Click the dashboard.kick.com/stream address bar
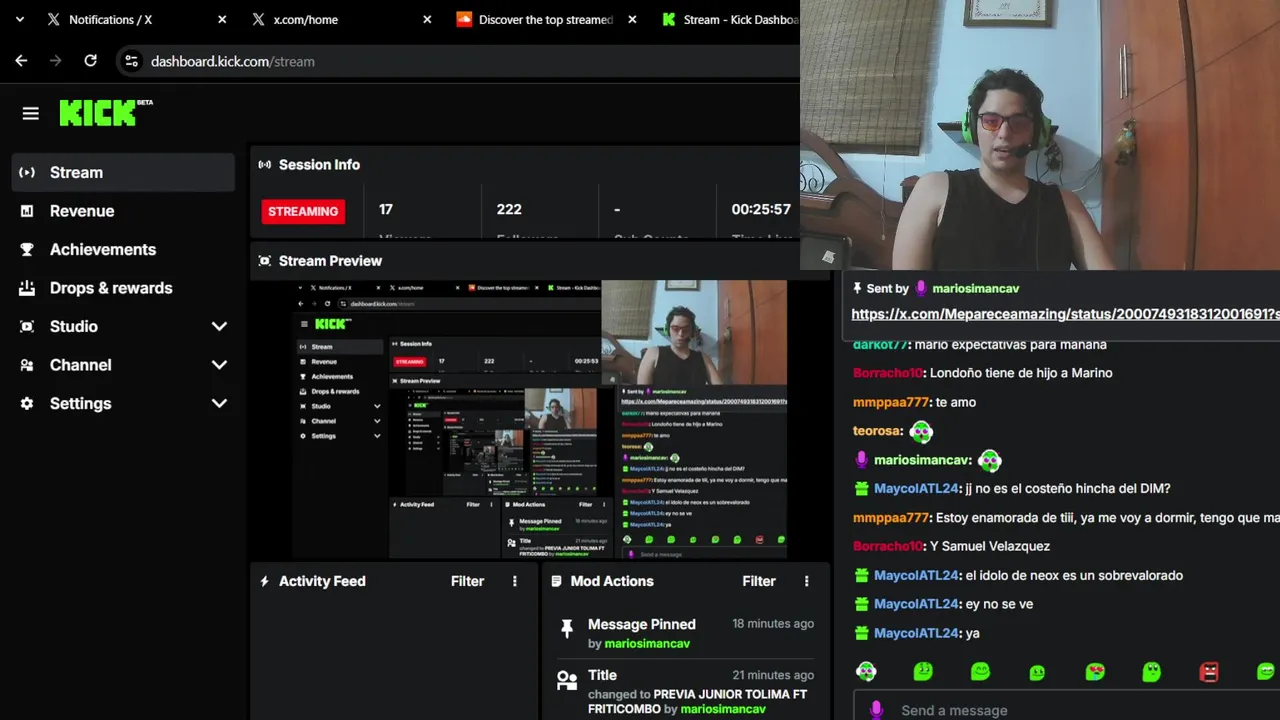The width and height of the screenshot is (1280, 720). tap(460, 61)
